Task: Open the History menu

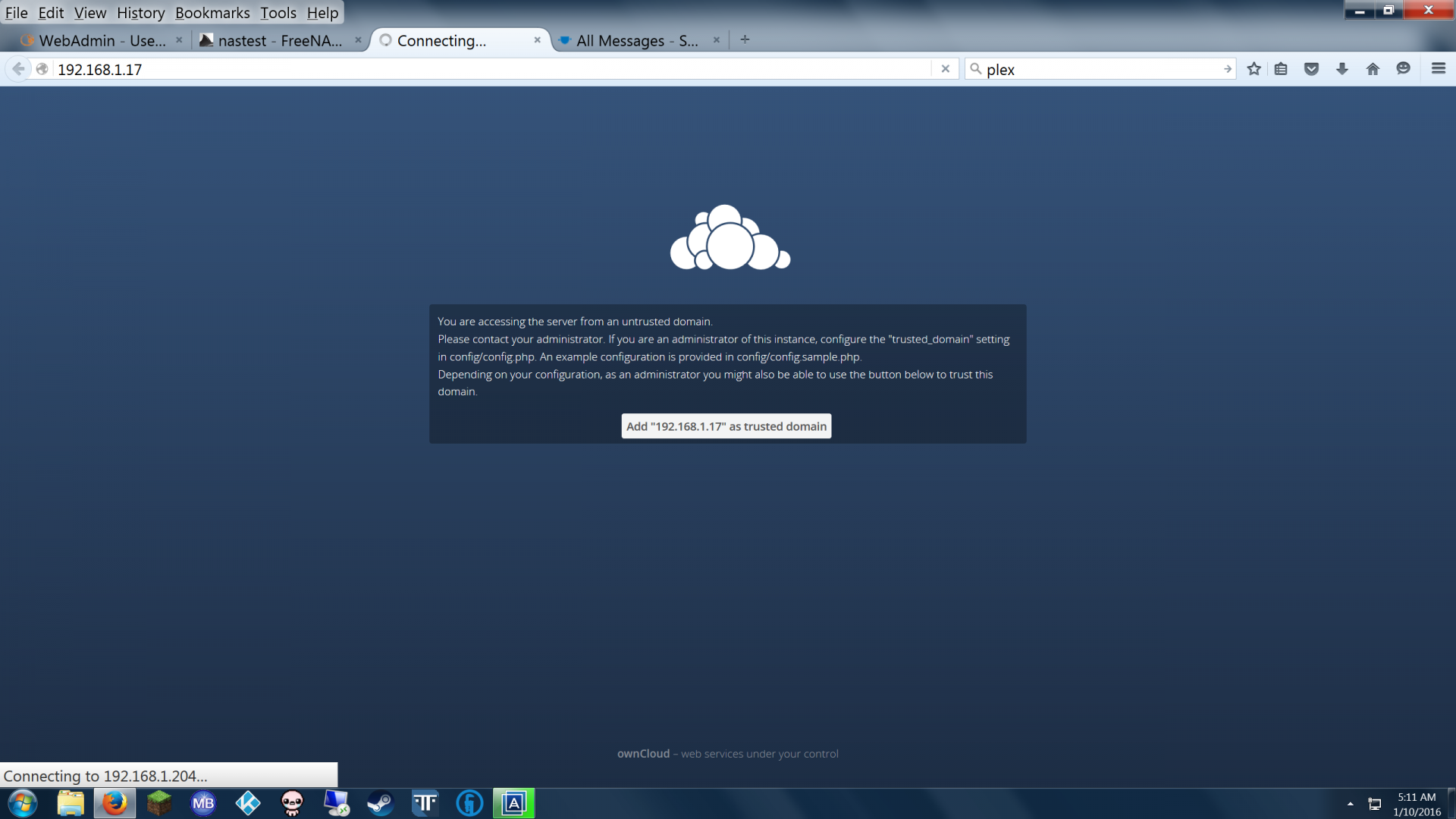Action: pos(140,13)
